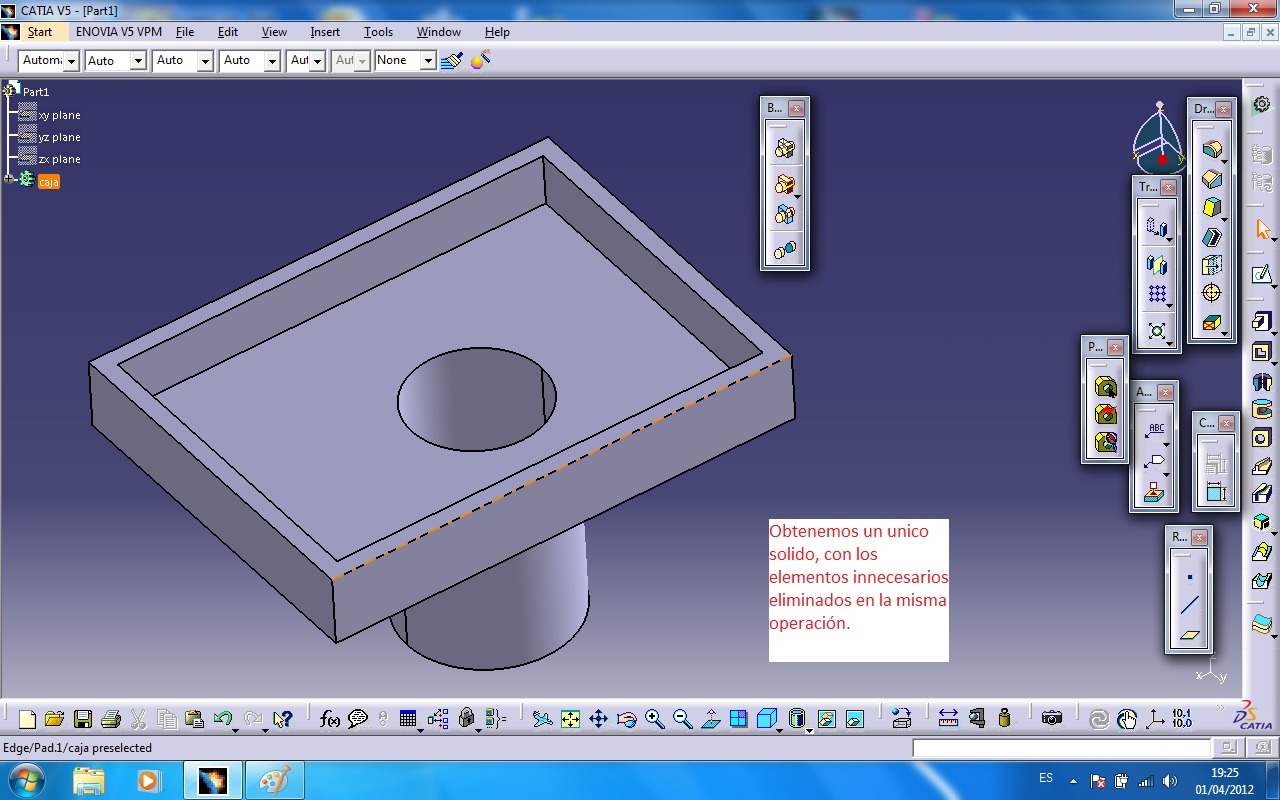Toggle the Select arrow tool
This screenshot has height=800, width=1280.
(x=1262, y=230)
